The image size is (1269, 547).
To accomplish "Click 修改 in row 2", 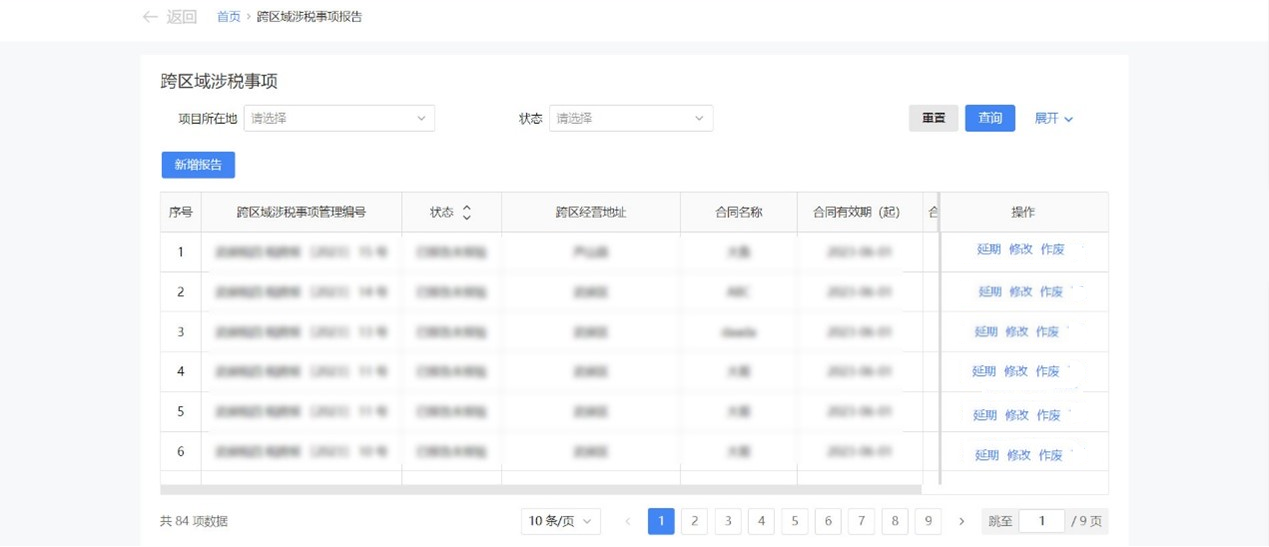I will pos(1020,292).
